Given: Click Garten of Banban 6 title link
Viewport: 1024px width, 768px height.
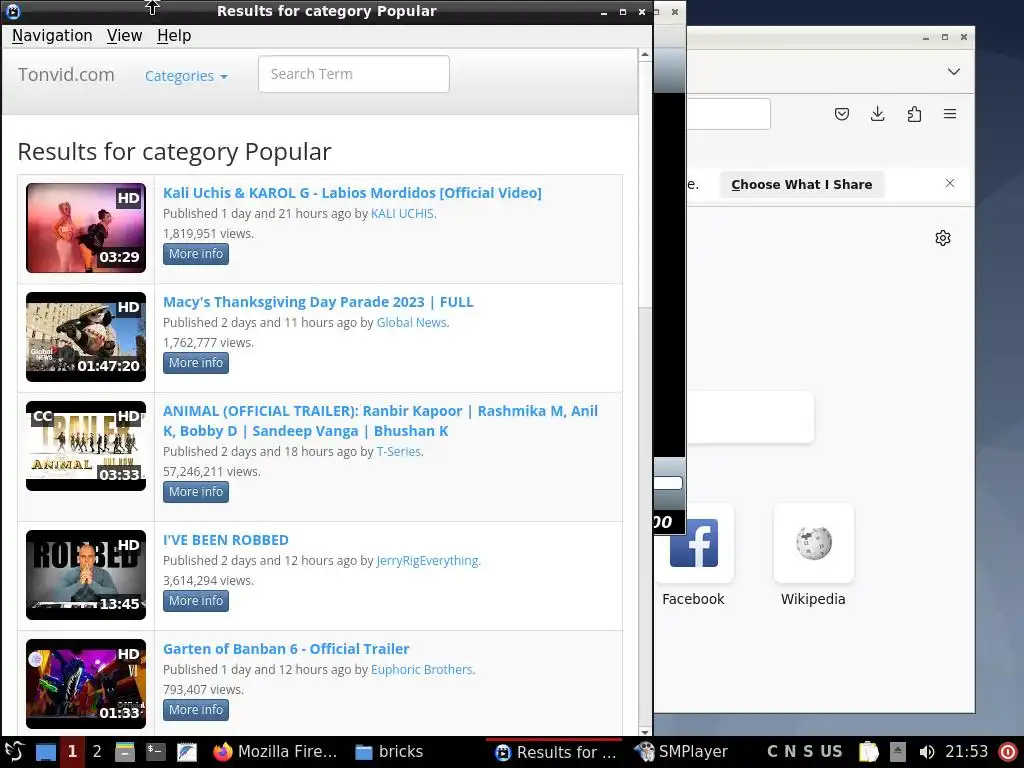Looking at the screenshot, I should click(286, 649).
